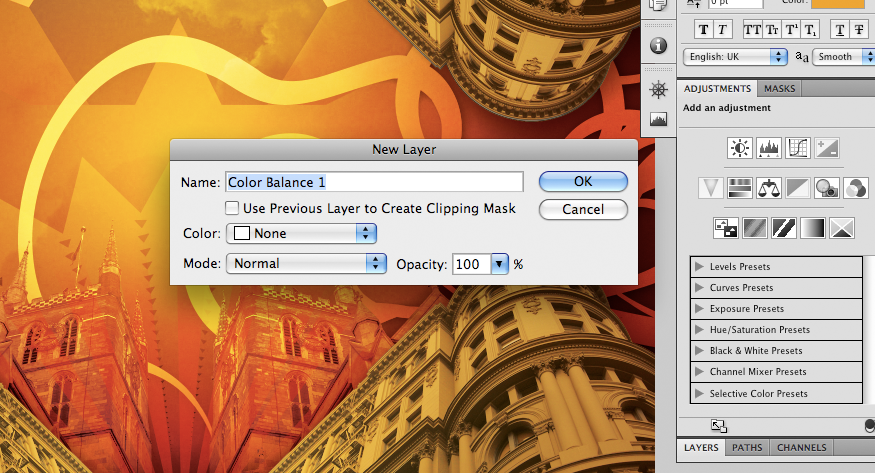Open the layer Color dropdown showing None

[x=301, y=233]
